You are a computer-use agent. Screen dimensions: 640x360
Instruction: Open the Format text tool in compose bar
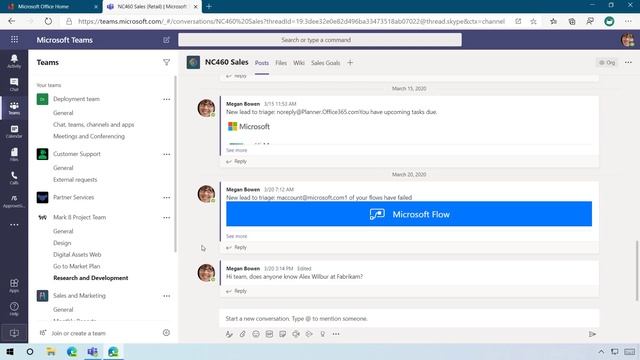[x=229, y=334]
